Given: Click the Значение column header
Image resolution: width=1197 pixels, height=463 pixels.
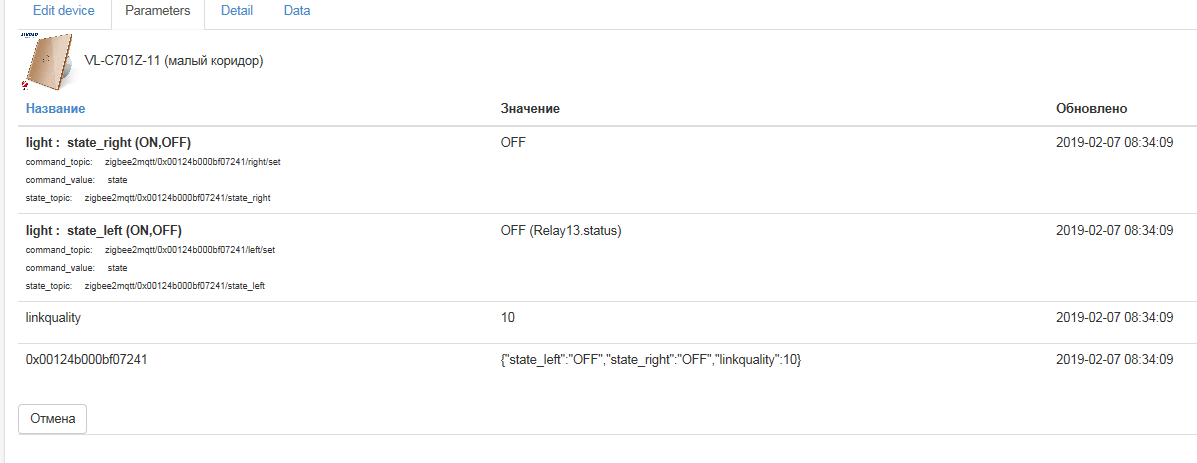Looking at the screenshot, I should (529, 108).
